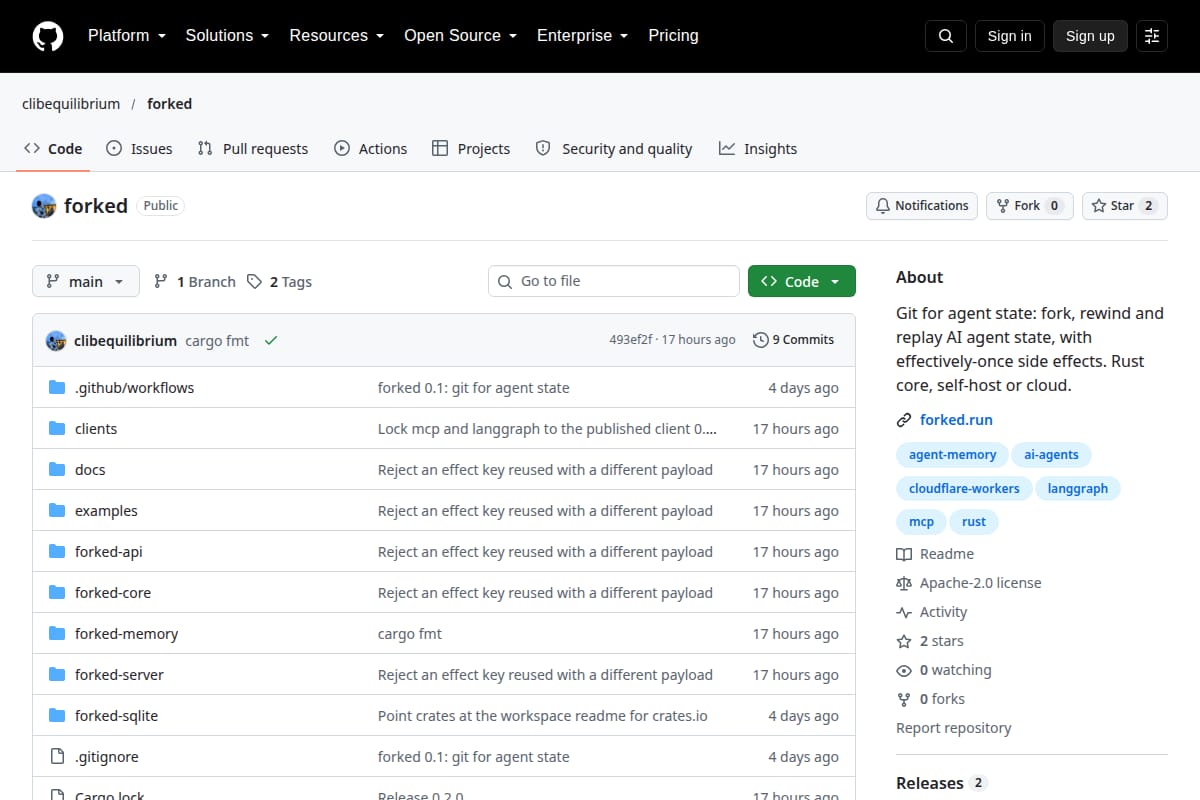Click the Fork button
Viewport: 1200px width, 800px height.
click(1030, 206)
